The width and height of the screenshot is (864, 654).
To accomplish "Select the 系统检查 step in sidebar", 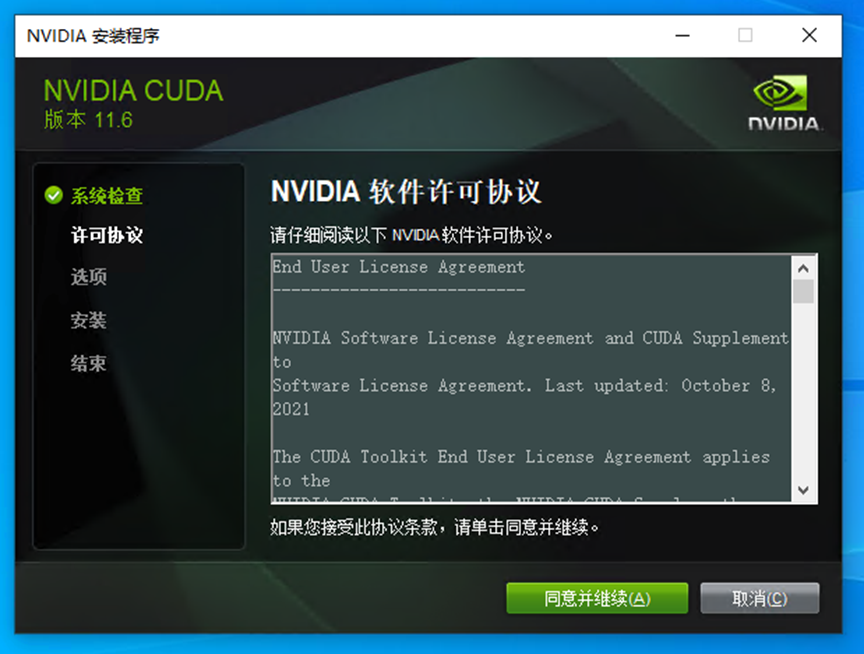I will click(107, 196).
